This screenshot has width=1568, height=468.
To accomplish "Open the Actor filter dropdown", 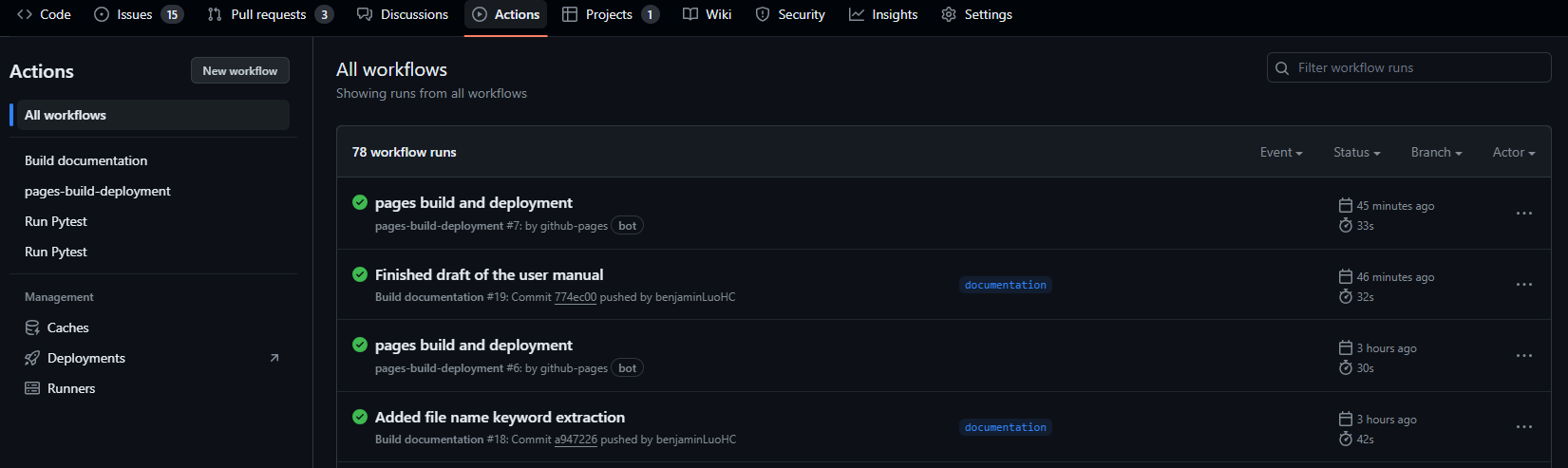I will click(x=1513, y=152).
